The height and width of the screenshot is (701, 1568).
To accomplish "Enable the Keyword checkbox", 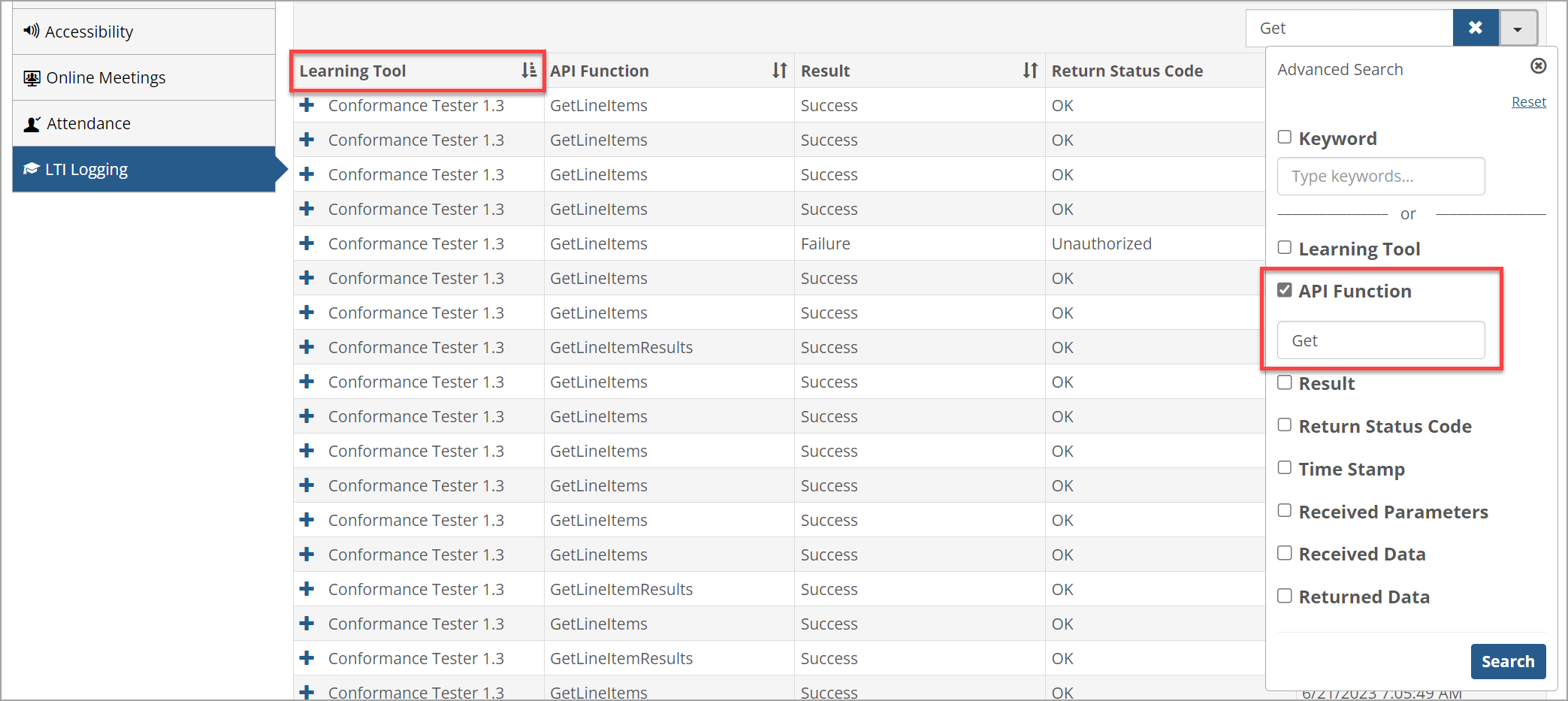I will click(1285, 137).
